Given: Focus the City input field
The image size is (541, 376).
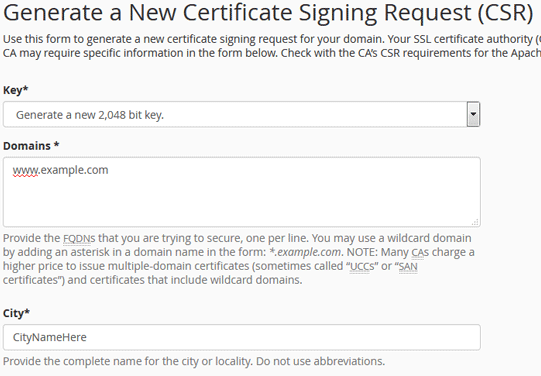Looking at the screenshot, I should click(242, 337).
